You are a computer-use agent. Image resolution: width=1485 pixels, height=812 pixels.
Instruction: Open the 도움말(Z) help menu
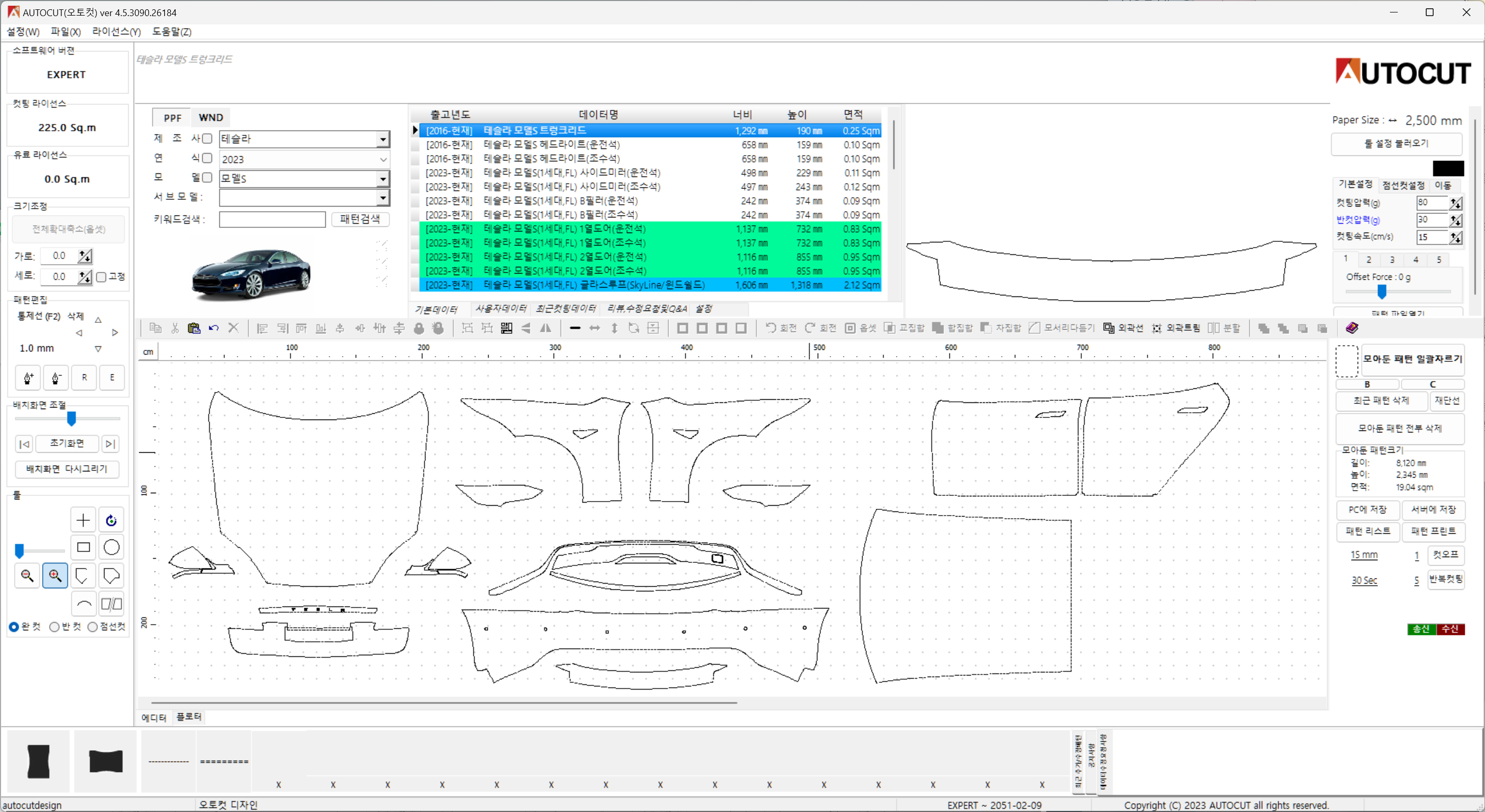(172, 32)
